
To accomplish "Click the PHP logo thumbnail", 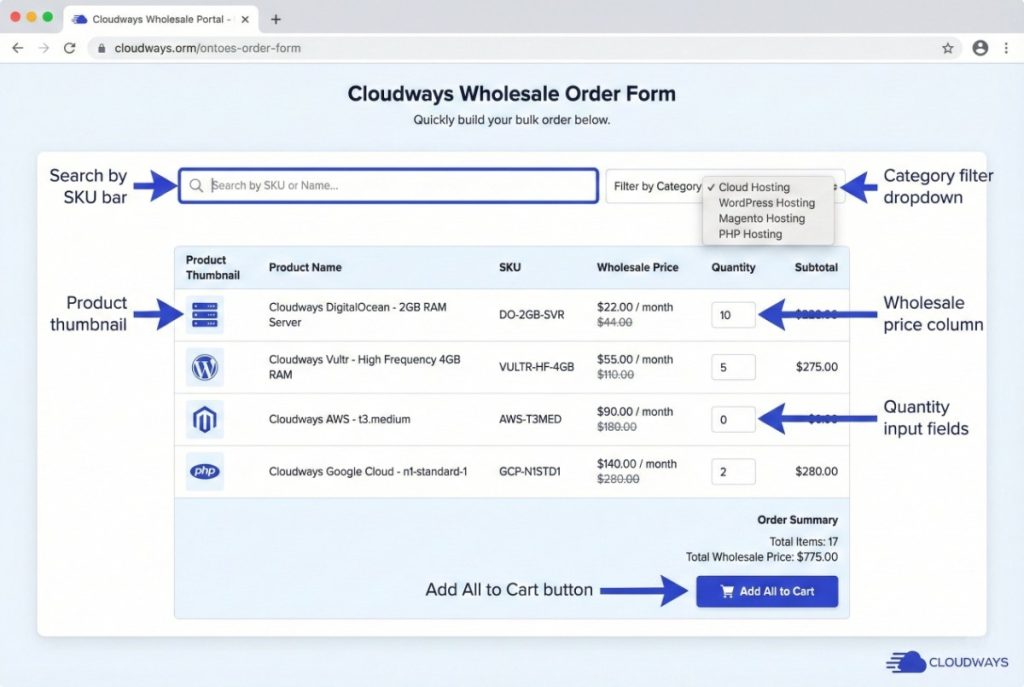I will click(x=204, y=471).
